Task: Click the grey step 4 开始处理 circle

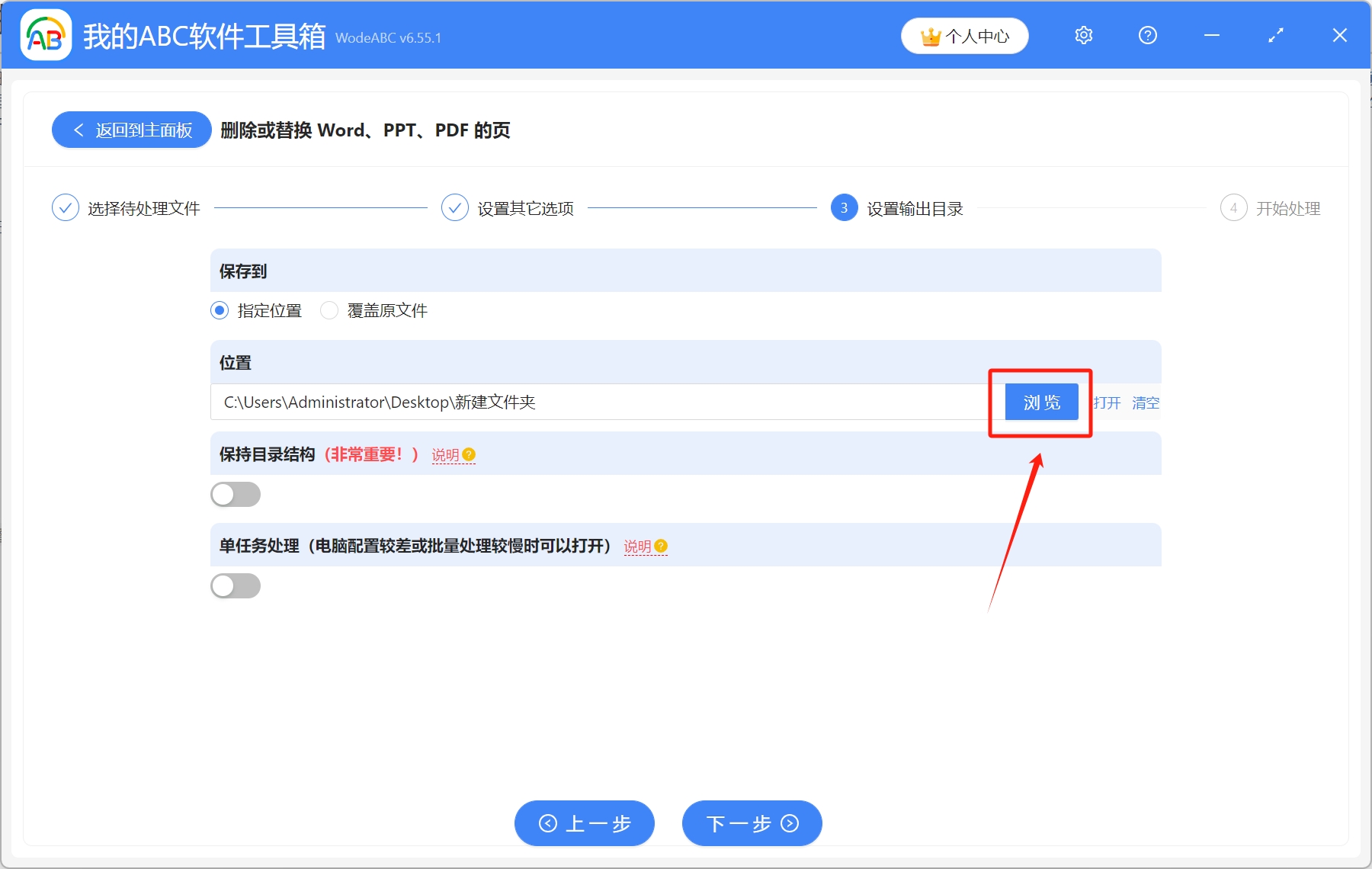Action: pos(1234,207)
